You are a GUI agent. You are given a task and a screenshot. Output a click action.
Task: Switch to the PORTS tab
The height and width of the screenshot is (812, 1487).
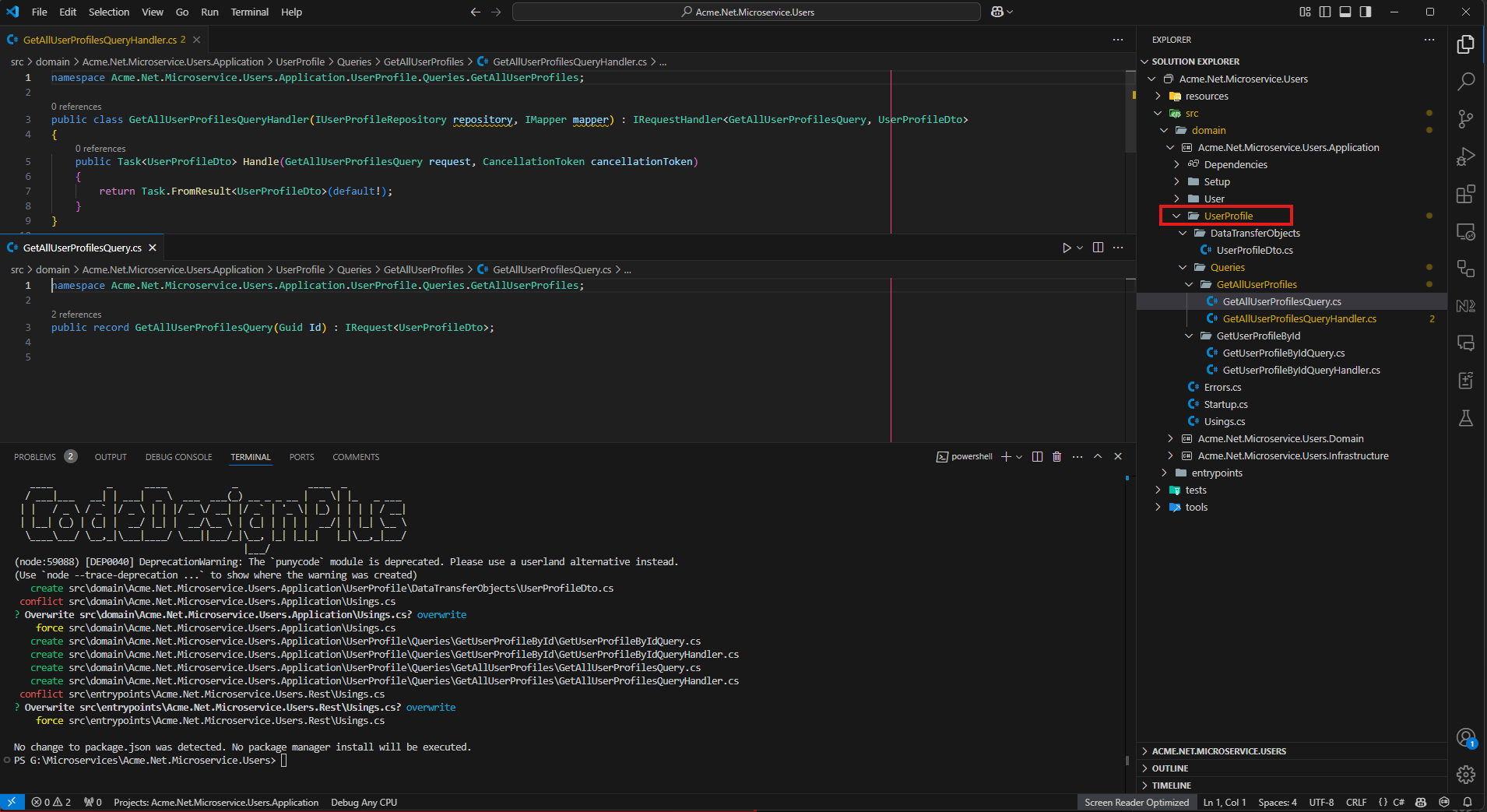click(301, 457)
